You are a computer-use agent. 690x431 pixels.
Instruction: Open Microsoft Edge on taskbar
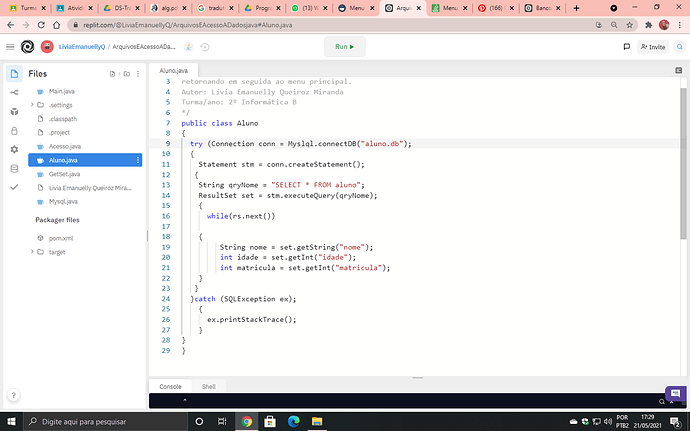(294, 421)
